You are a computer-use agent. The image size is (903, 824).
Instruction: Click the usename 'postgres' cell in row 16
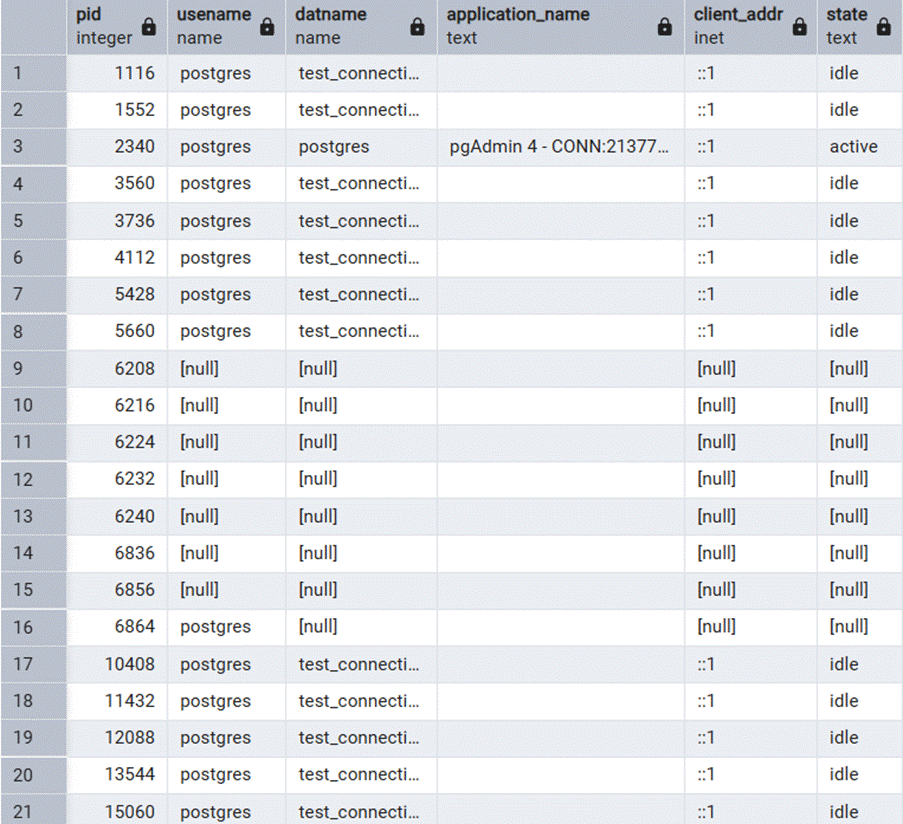[226, 626]
